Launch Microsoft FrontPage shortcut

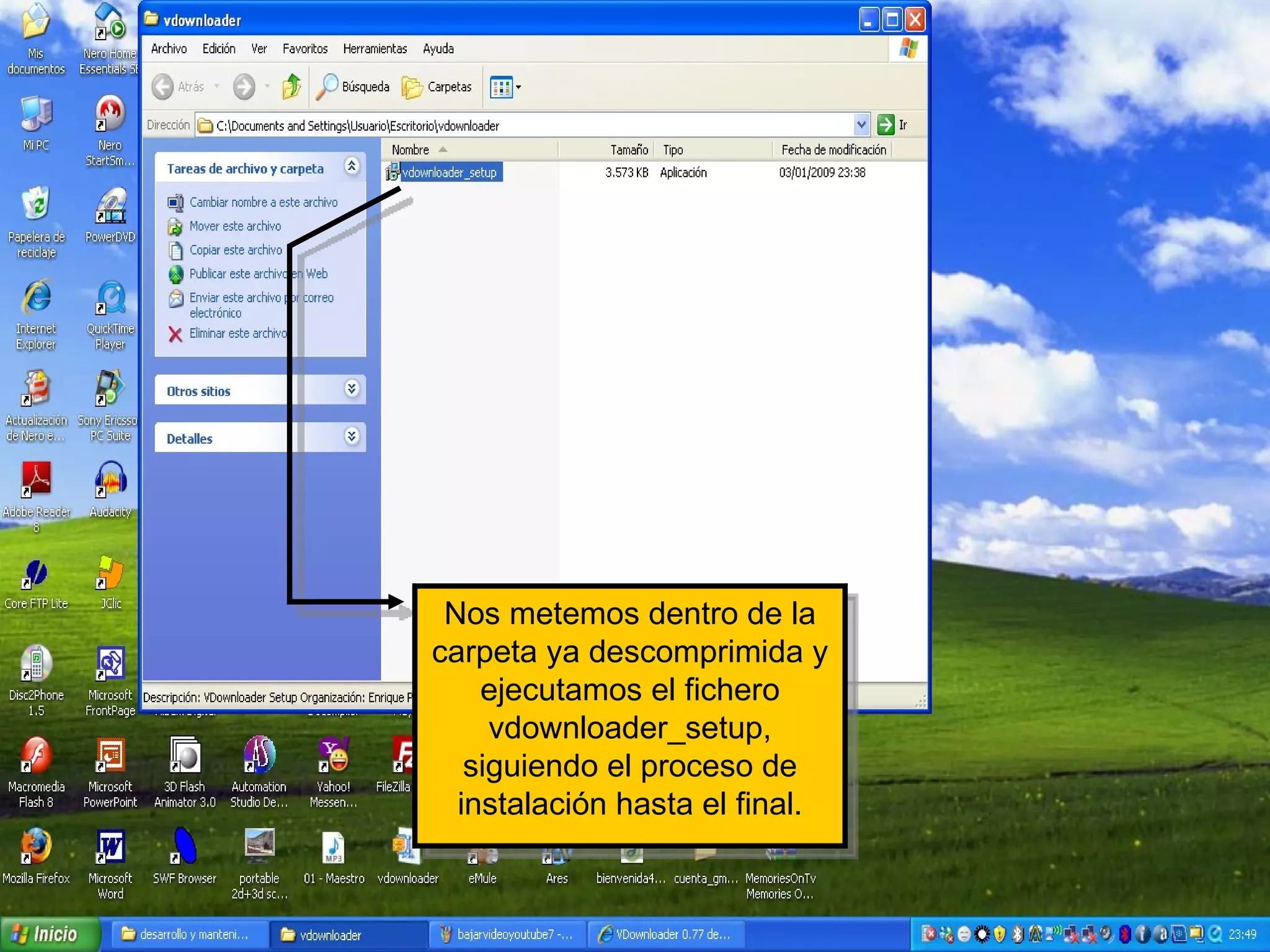pos(110,681)
